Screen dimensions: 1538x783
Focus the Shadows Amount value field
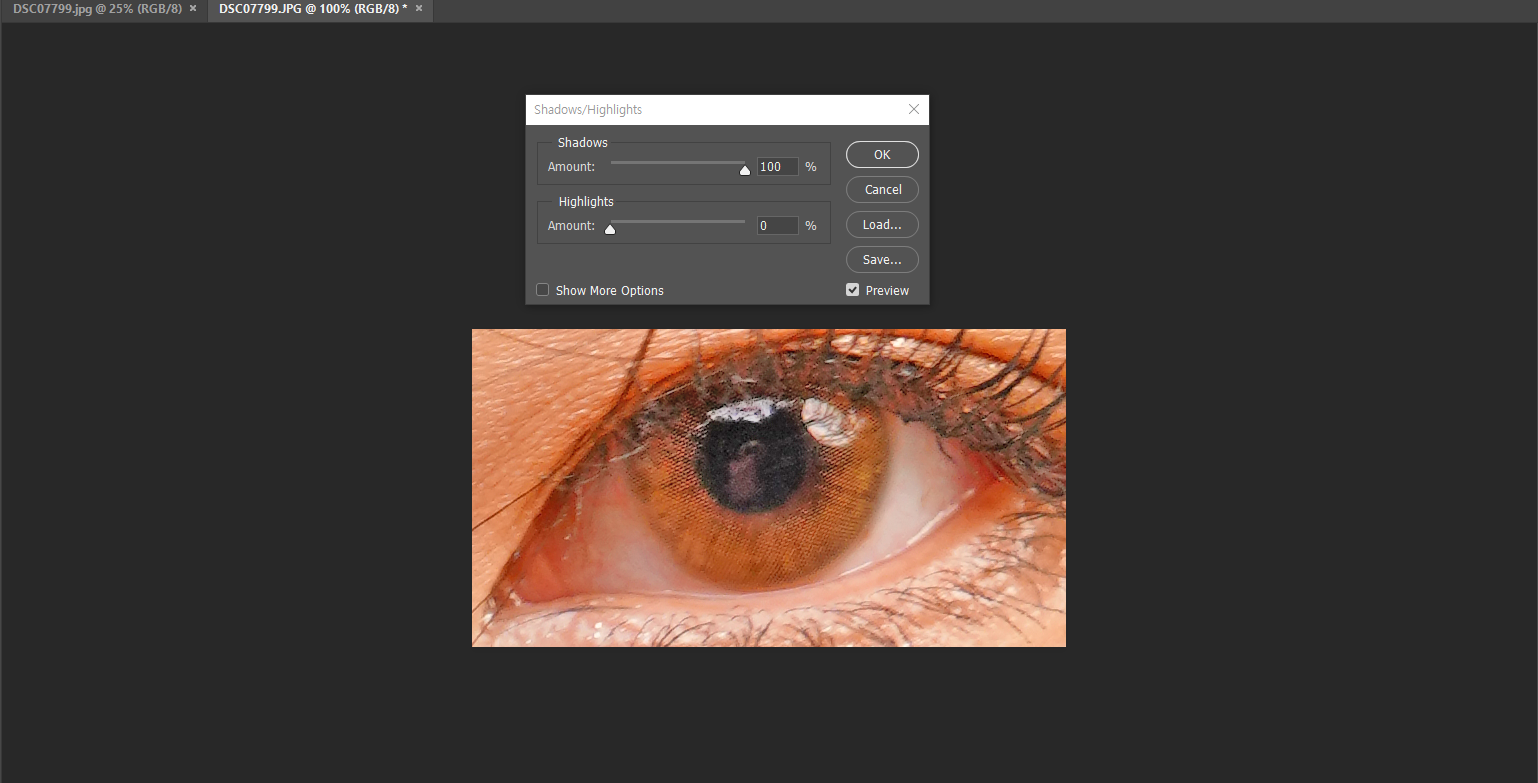tap(777, 167)
